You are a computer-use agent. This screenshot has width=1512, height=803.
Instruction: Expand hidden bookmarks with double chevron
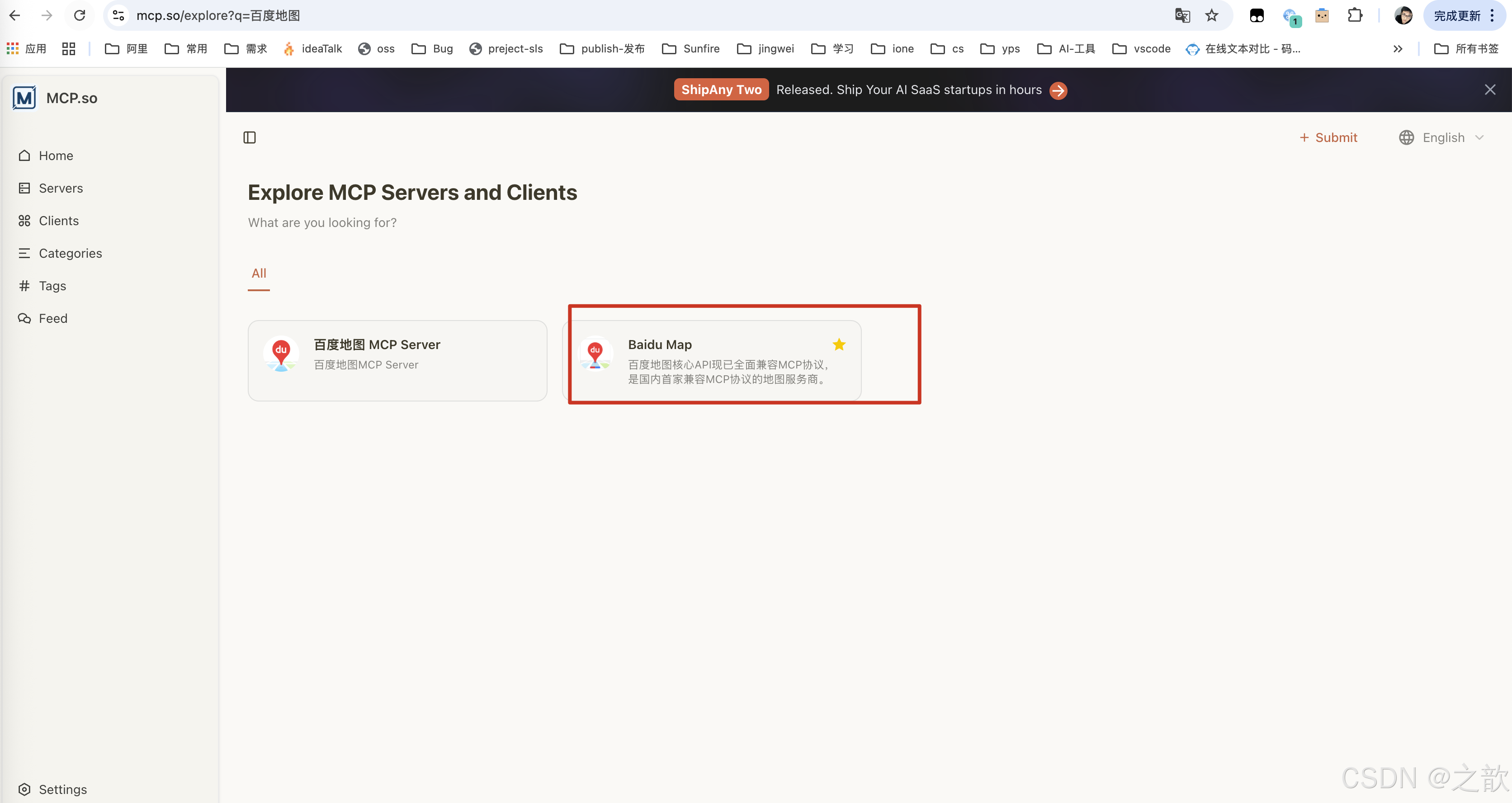point(1398,49)
